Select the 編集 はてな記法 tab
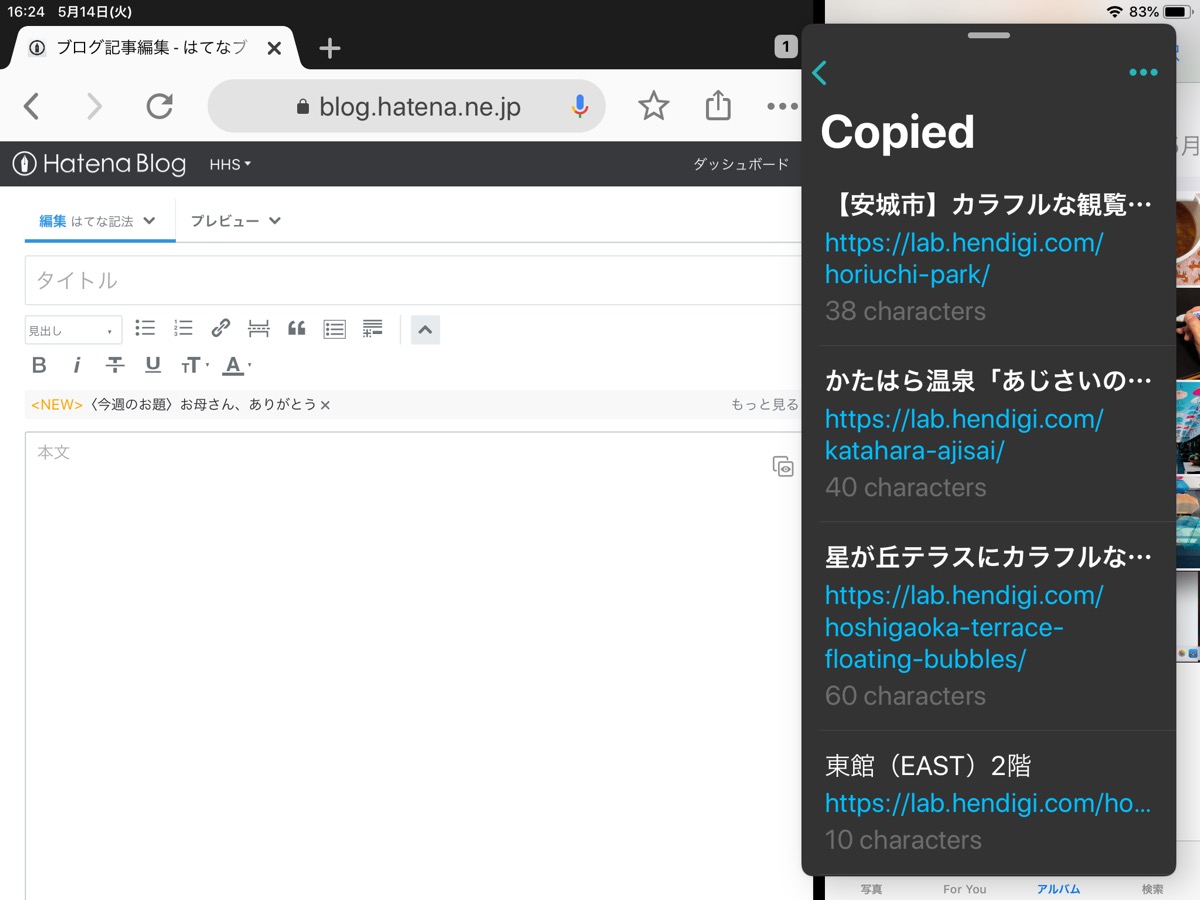Viewport: 1200px width, 900px height. click(98, 221)
